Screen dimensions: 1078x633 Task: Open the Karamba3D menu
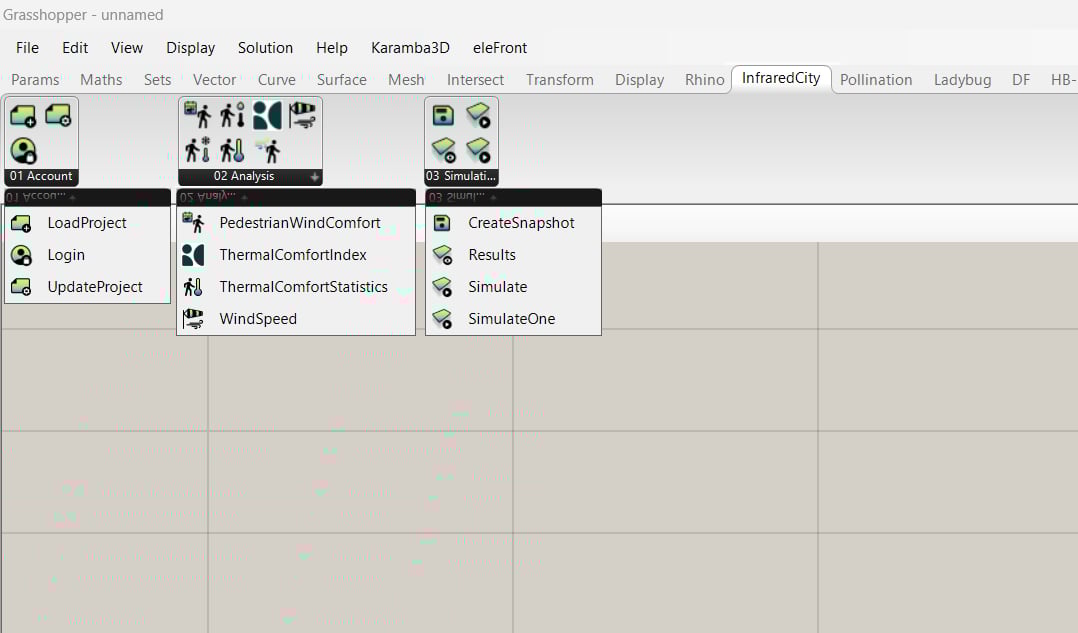pos(410,47)
